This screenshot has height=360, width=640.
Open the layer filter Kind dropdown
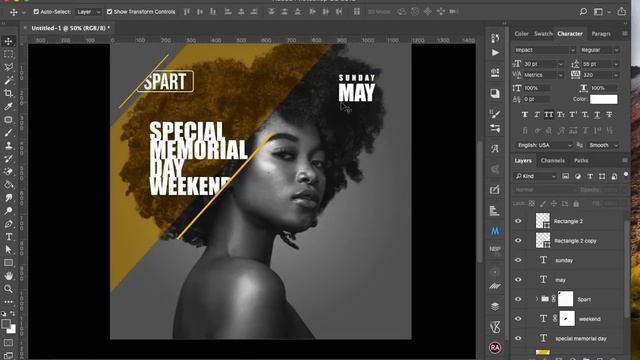pos(535,176)
